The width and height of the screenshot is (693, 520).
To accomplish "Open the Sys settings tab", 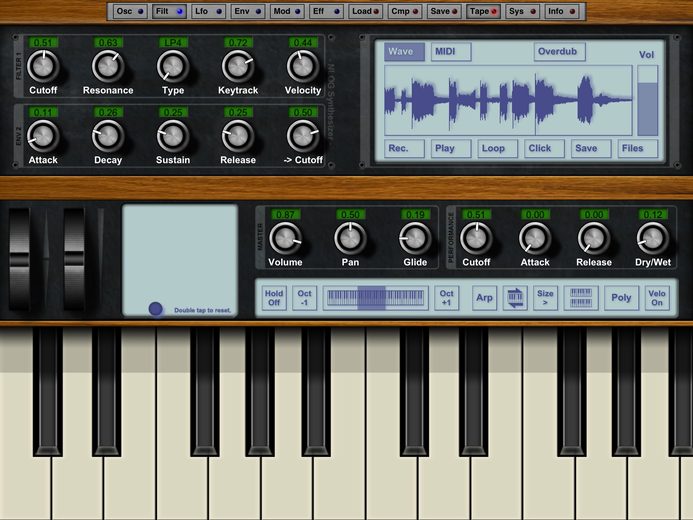I will (x=522, y=11).
